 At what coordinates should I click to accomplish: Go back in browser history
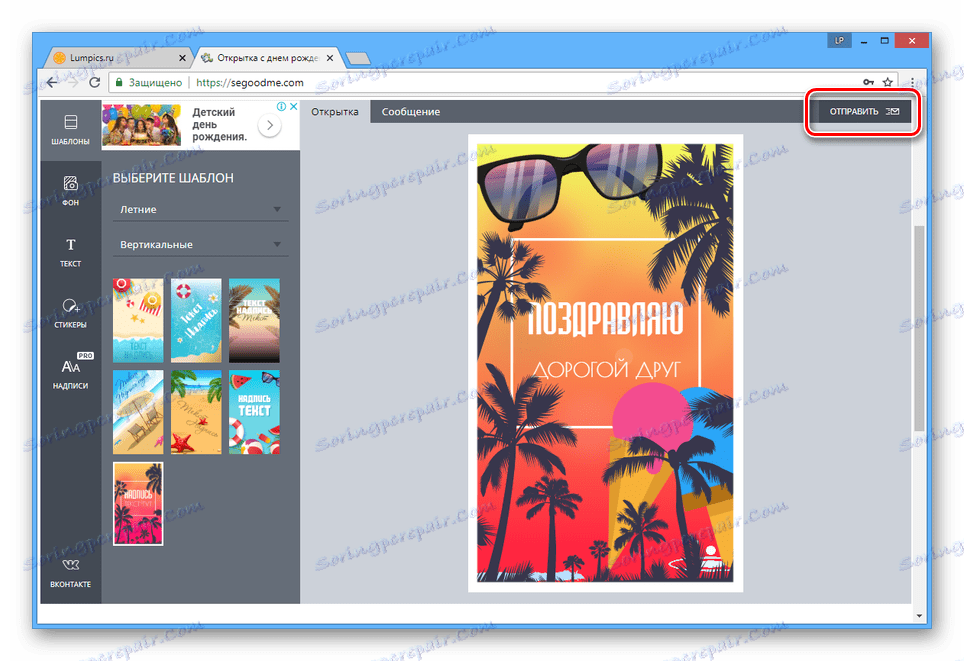(x=52, y=82)
